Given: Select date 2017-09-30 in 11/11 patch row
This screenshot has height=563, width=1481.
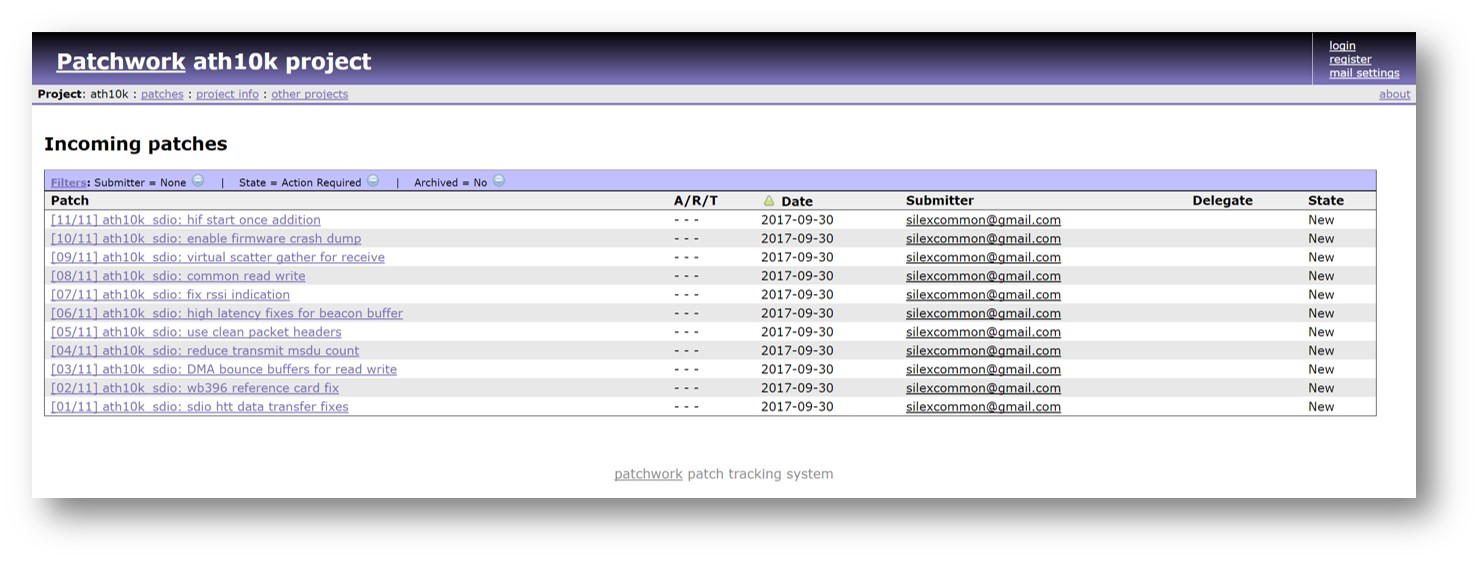Looking at the screenshot, I should [x=797, y=220].
